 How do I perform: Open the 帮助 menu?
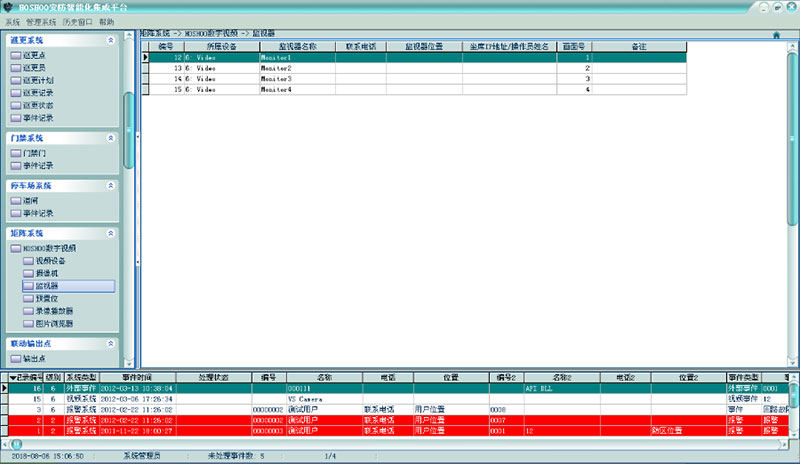(x=107, y=21)
